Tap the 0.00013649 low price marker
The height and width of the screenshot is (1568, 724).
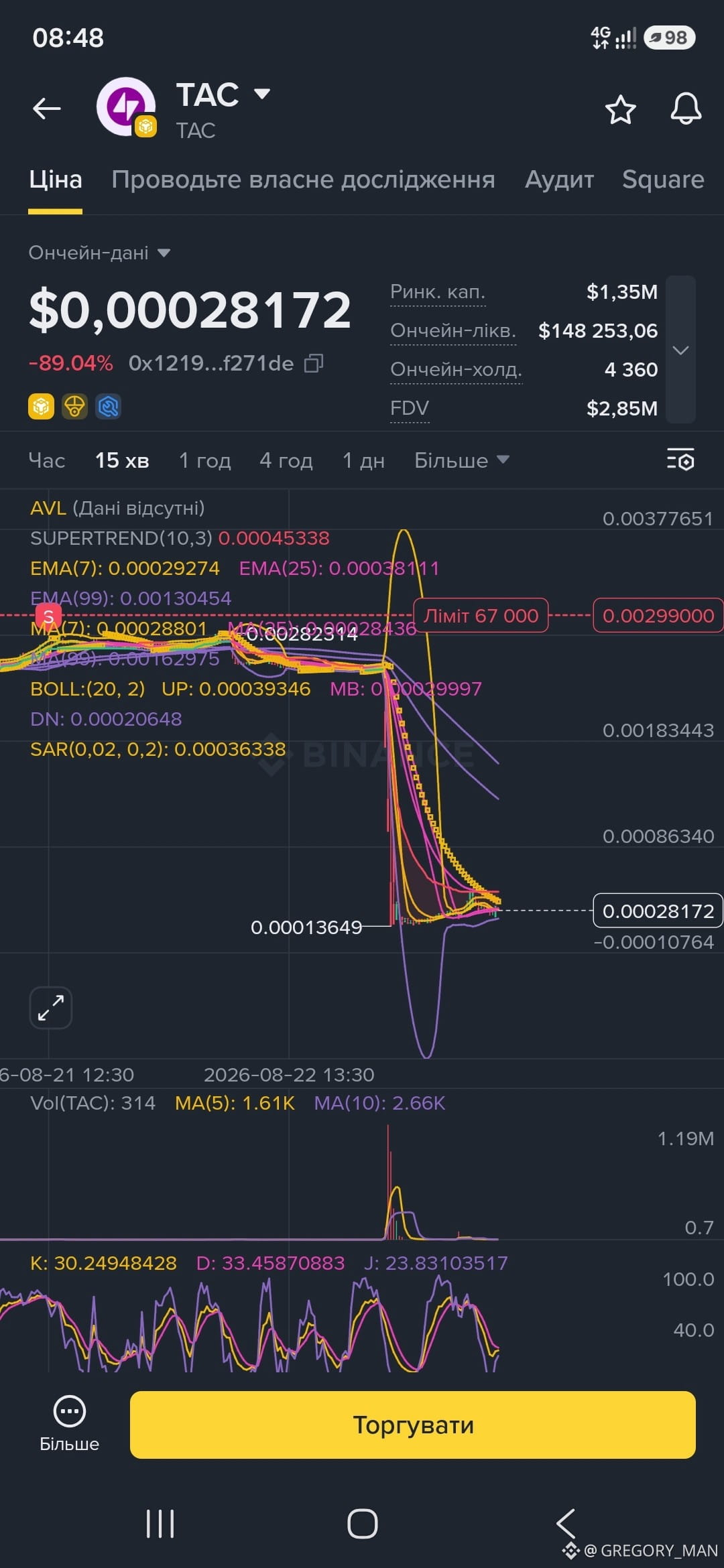click(306, 927)
